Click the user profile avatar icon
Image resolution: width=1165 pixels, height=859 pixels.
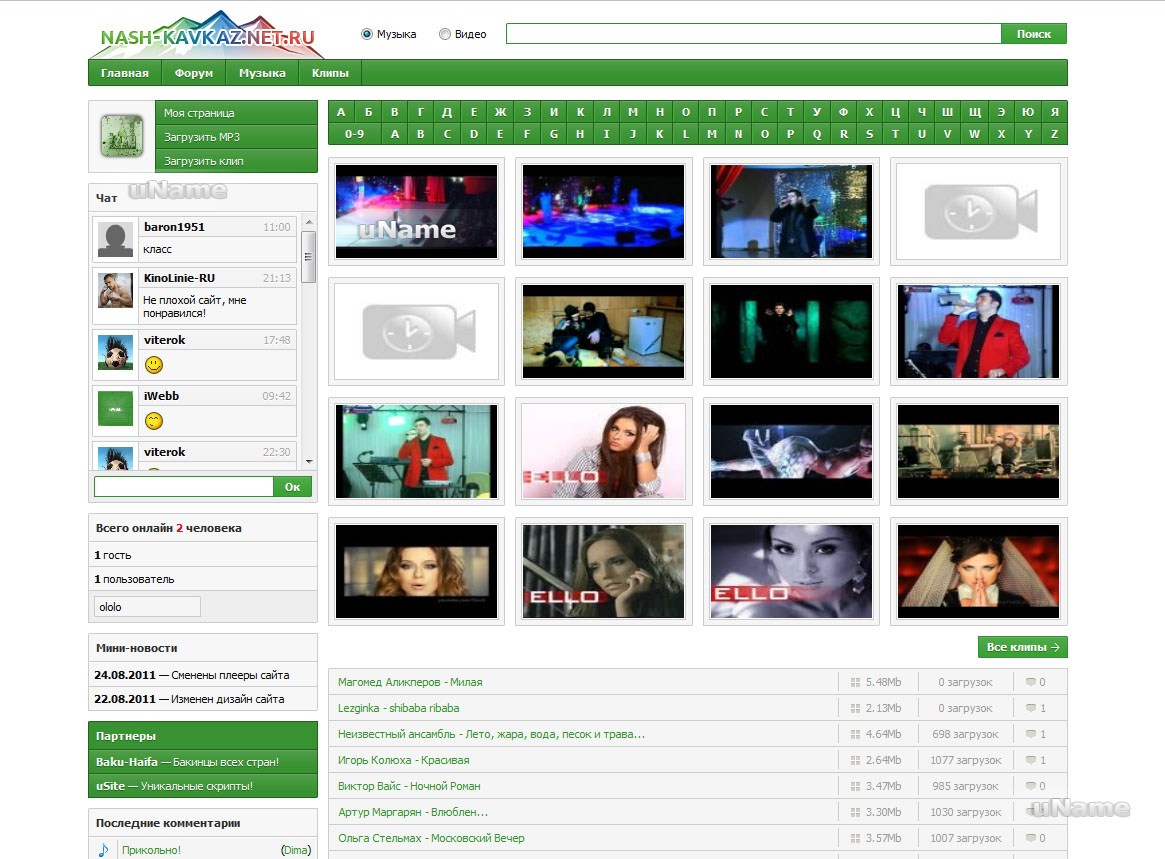point(122,136)
